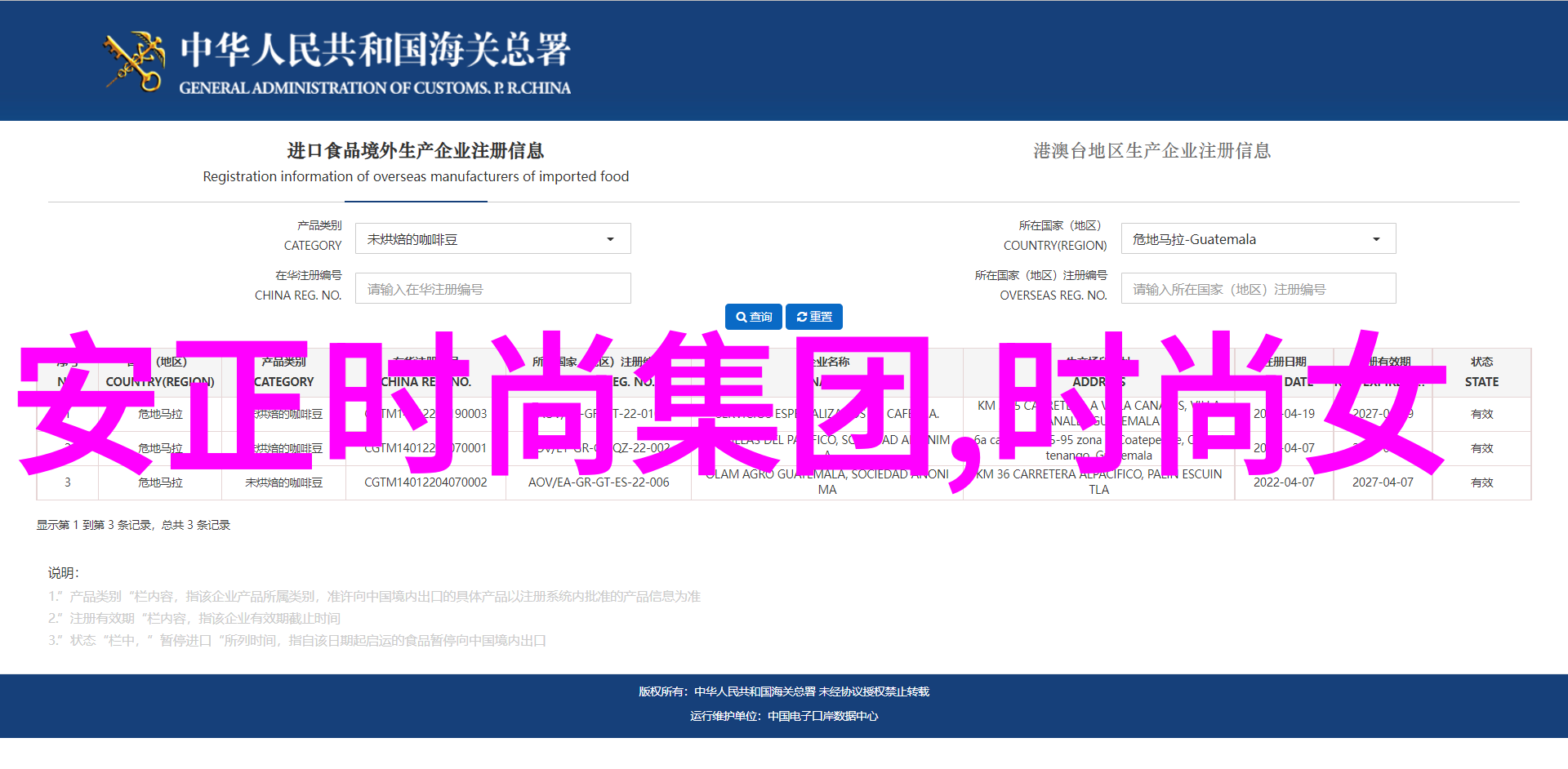Click 有效 status in the third row
1568x769 pixels.
tap(1481, 482)
